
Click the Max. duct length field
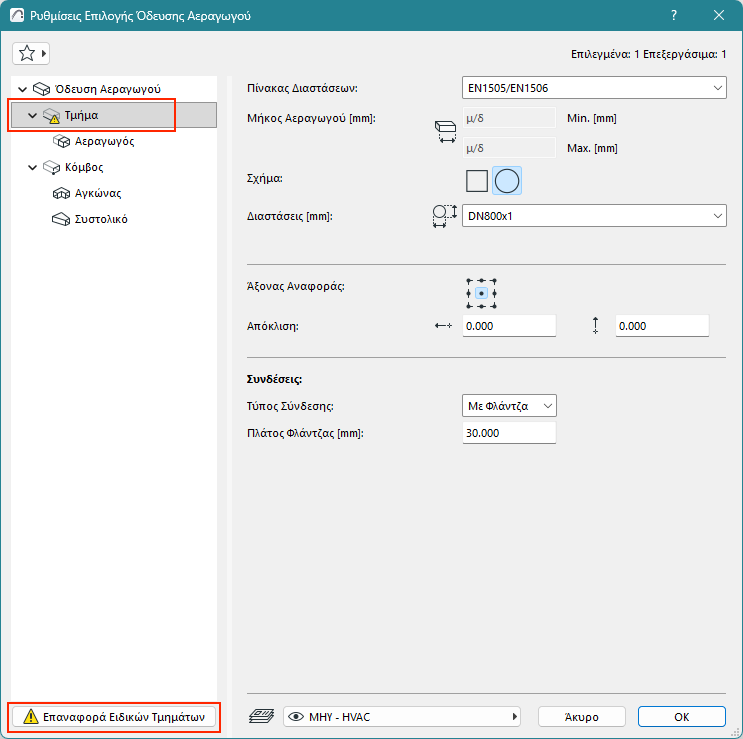pyautogui.click(x=509, y=148)
